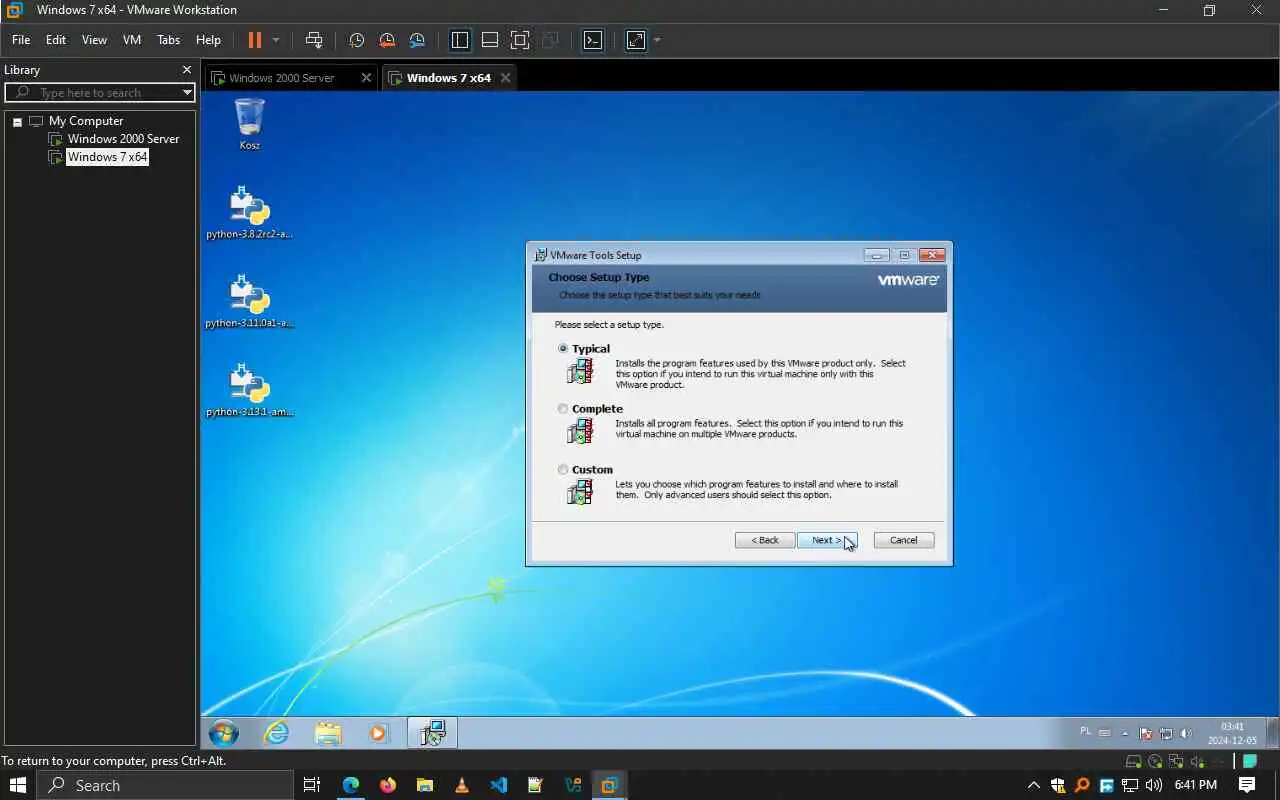Select the python-3.8.2rc2 installer icon

(249, 212)
